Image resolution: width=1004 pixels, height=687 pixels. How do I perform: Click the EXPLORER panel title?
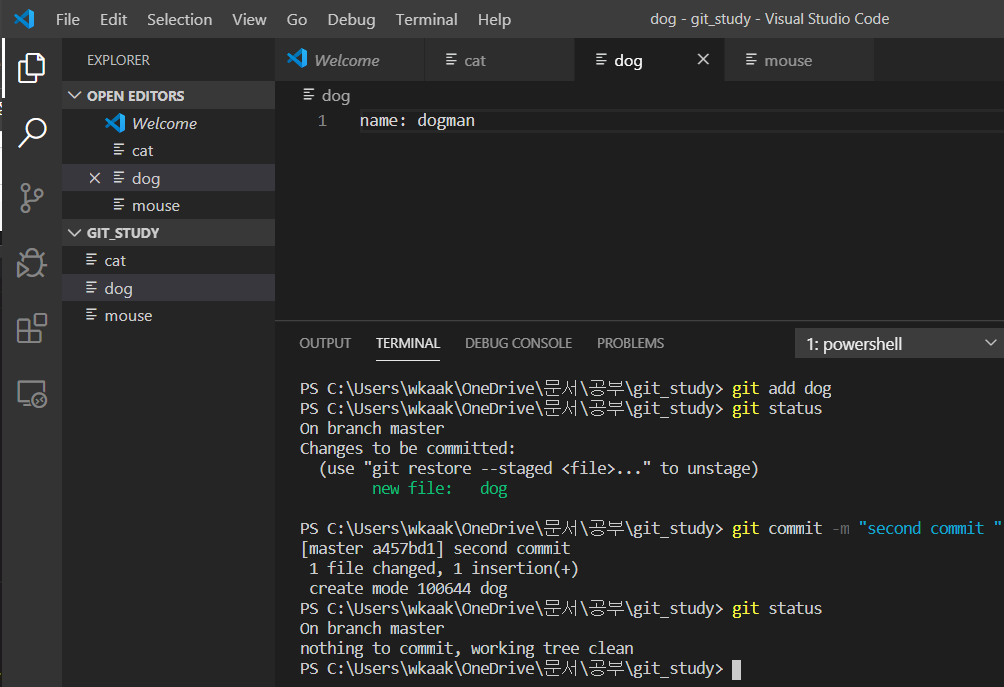(118, 60)
